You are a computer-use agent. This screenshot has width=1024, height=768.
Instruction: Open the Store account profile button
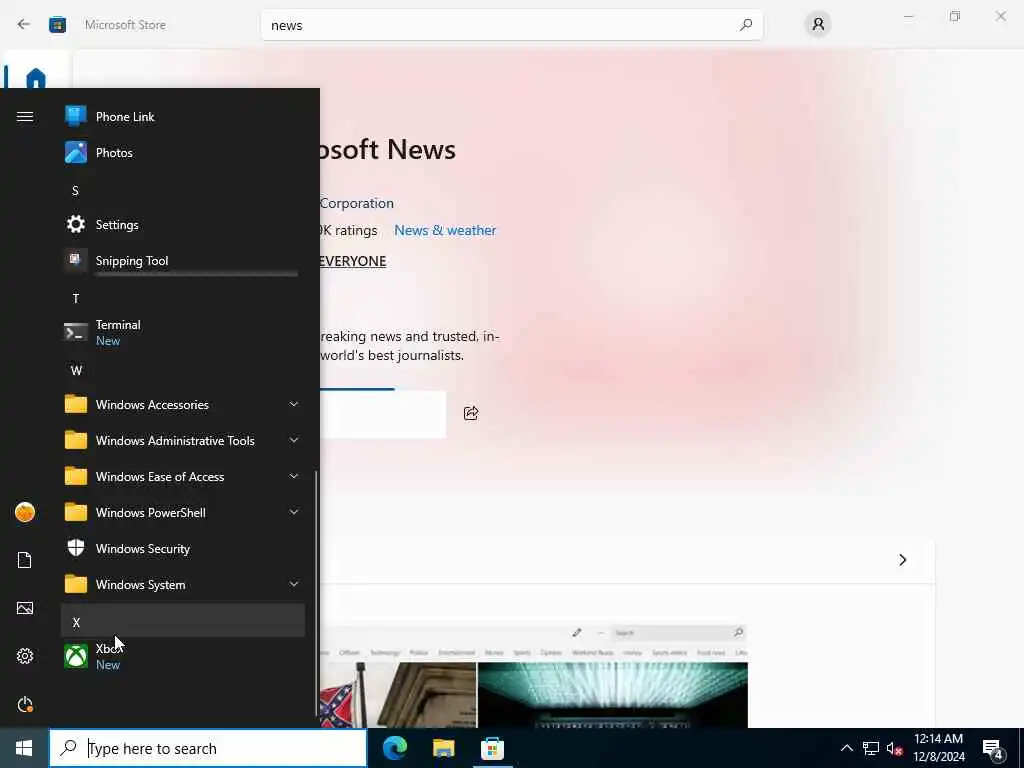[x=818, y=25]
